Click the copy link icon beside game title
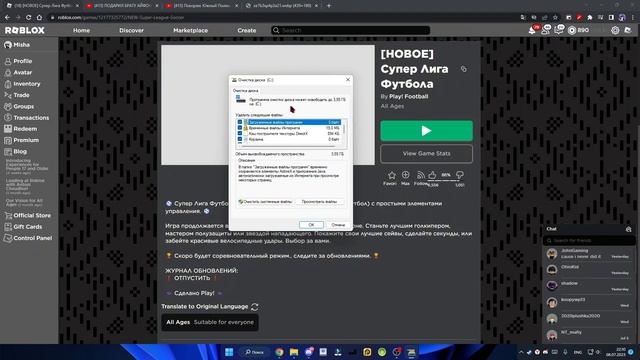 tap(464, 69)
